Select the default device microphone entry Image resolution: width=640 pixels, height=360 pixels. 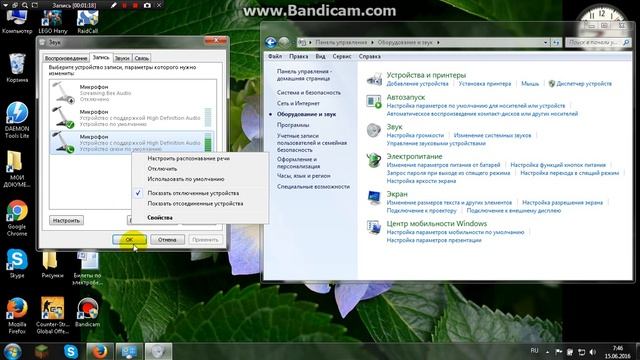pos(133,118)
